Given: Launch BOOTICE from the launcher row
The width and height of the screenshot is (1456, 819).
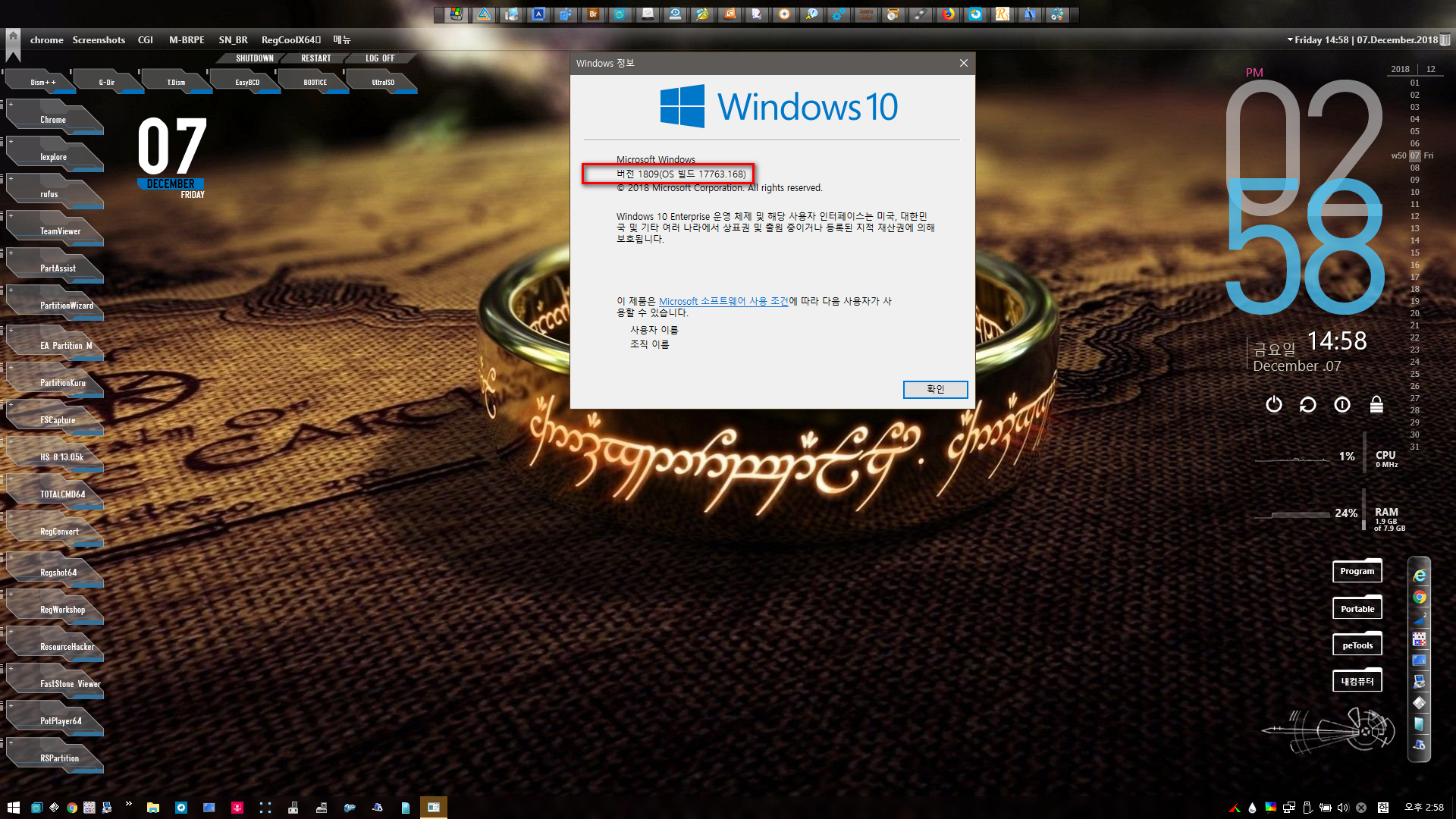Looking at the screenshot, I should pyautogui.click(x=315, y=82).
